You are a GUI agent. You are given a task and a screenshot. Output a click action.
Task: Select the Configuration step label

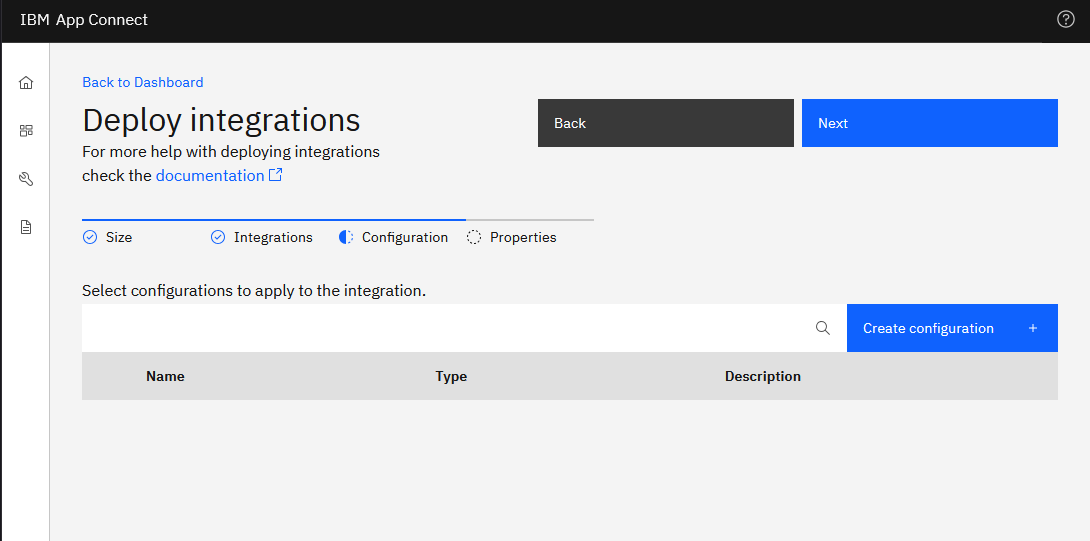click(x=405, y=237)
